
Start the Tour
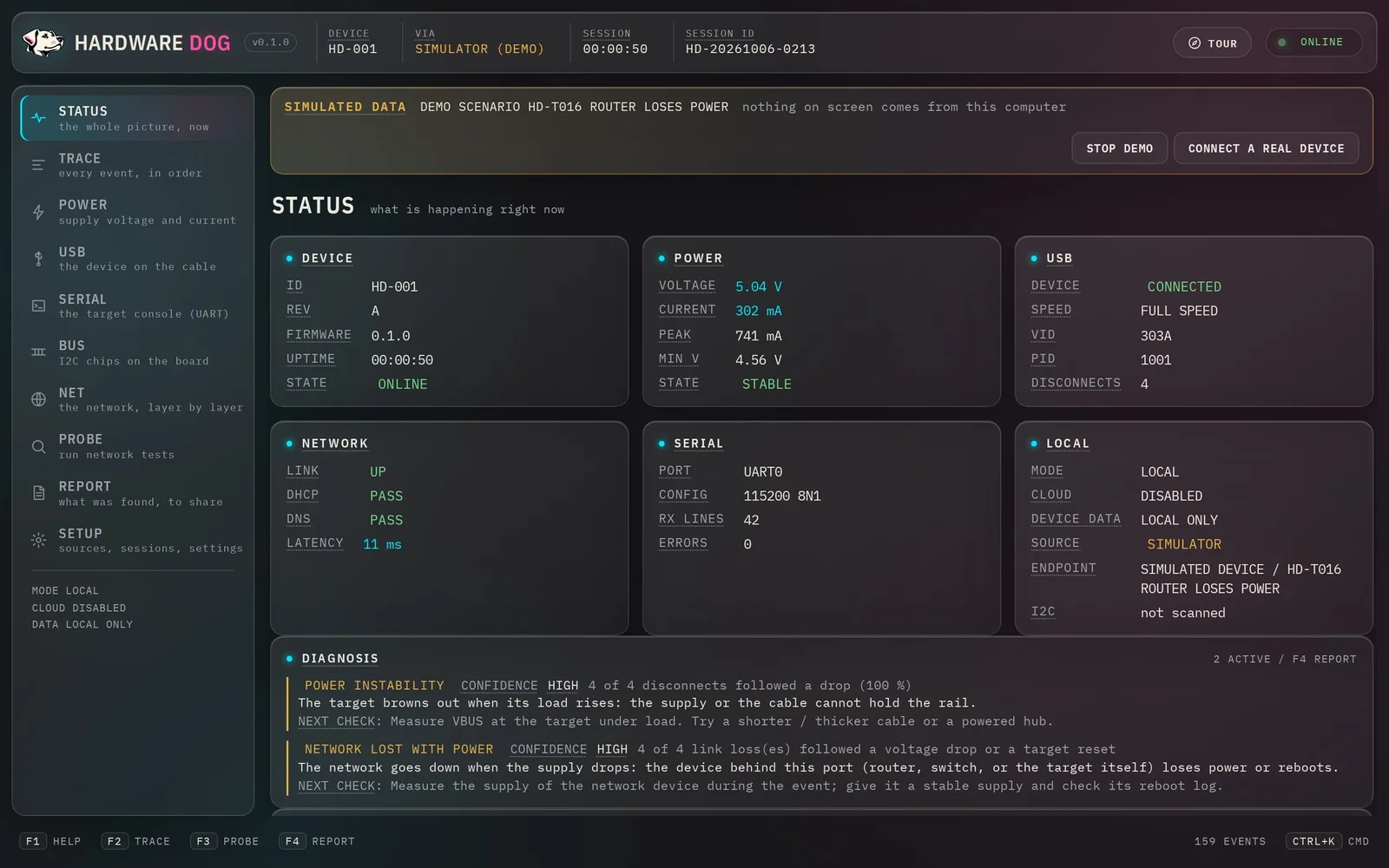click(1212, 43)
